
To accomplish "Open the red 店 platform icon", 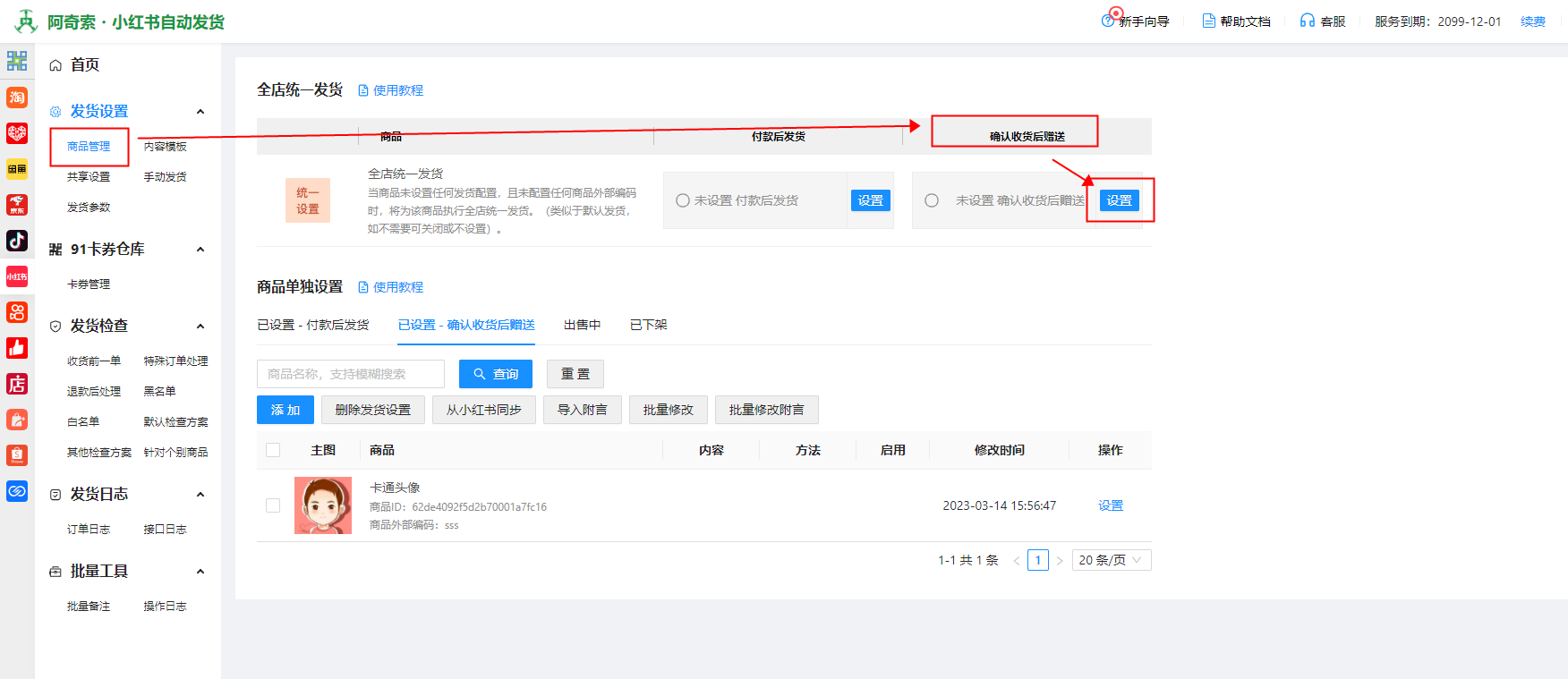I will [x=17, y=384].
